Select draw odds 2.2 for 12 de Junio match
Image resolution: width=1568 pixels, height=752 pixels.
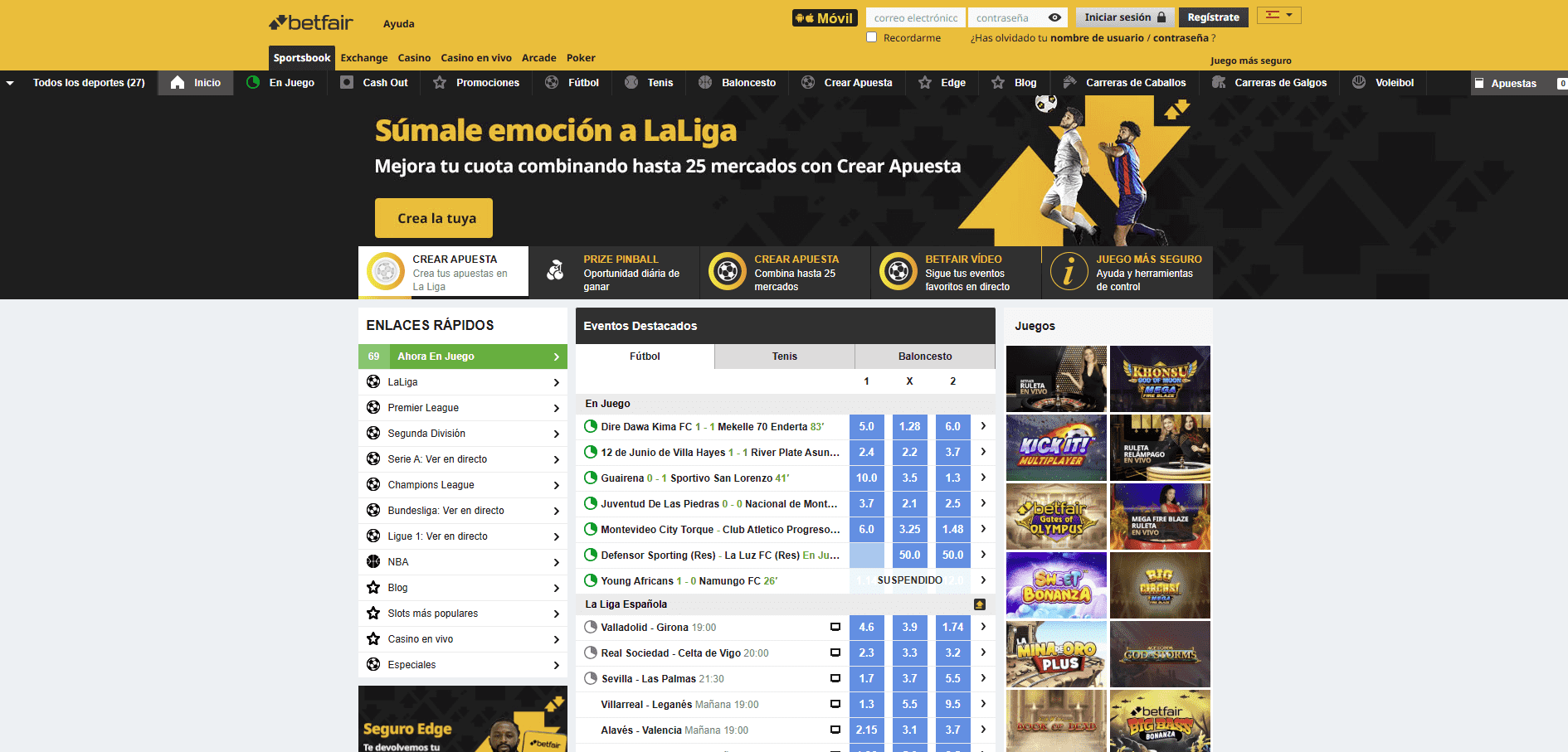coord(910,452)
